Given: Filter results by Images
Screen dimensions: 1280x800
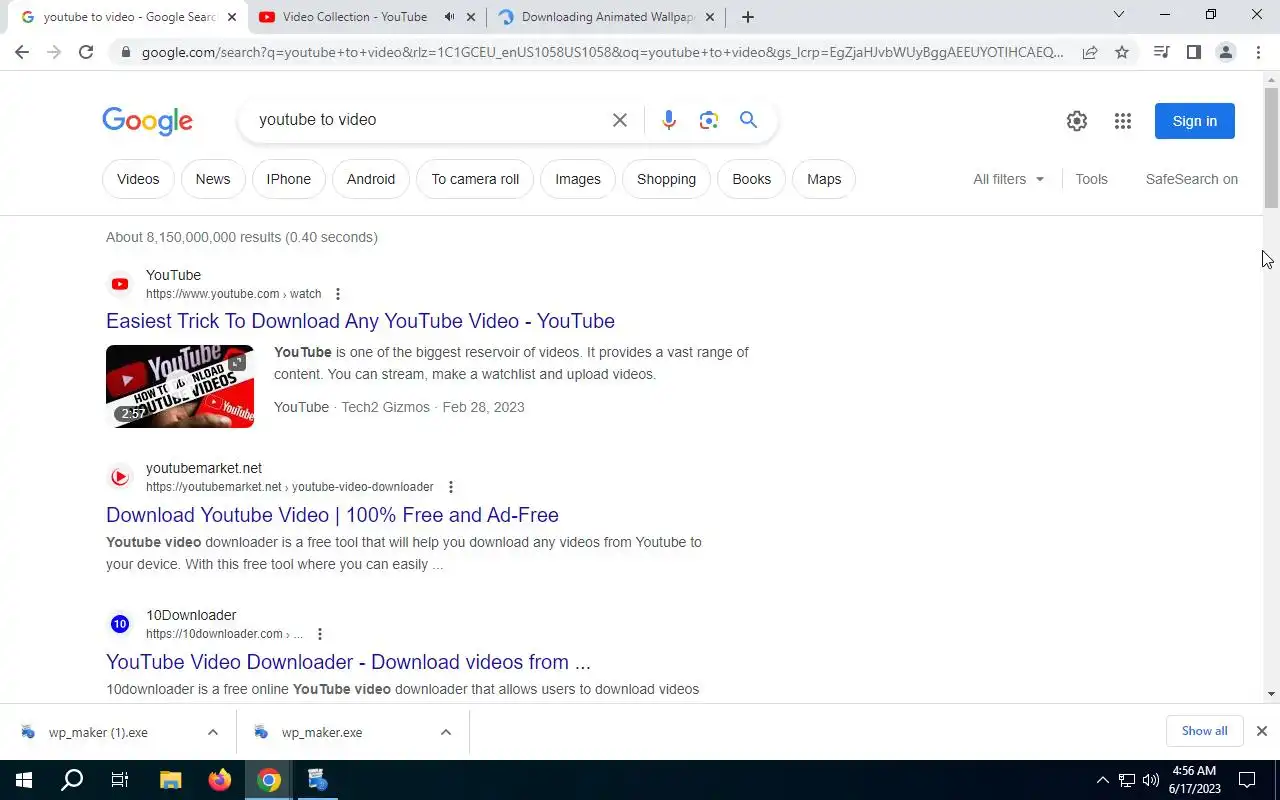Looking at the screenshot, I should [578, 179].
